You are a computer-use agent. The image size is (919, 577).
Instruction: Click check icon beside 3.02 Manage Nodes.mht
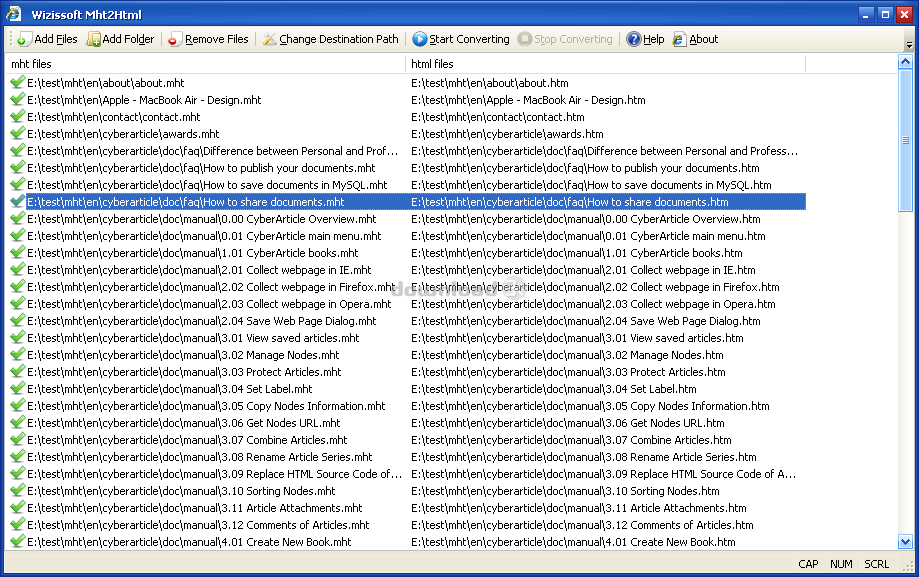click(x=18, y=354)
